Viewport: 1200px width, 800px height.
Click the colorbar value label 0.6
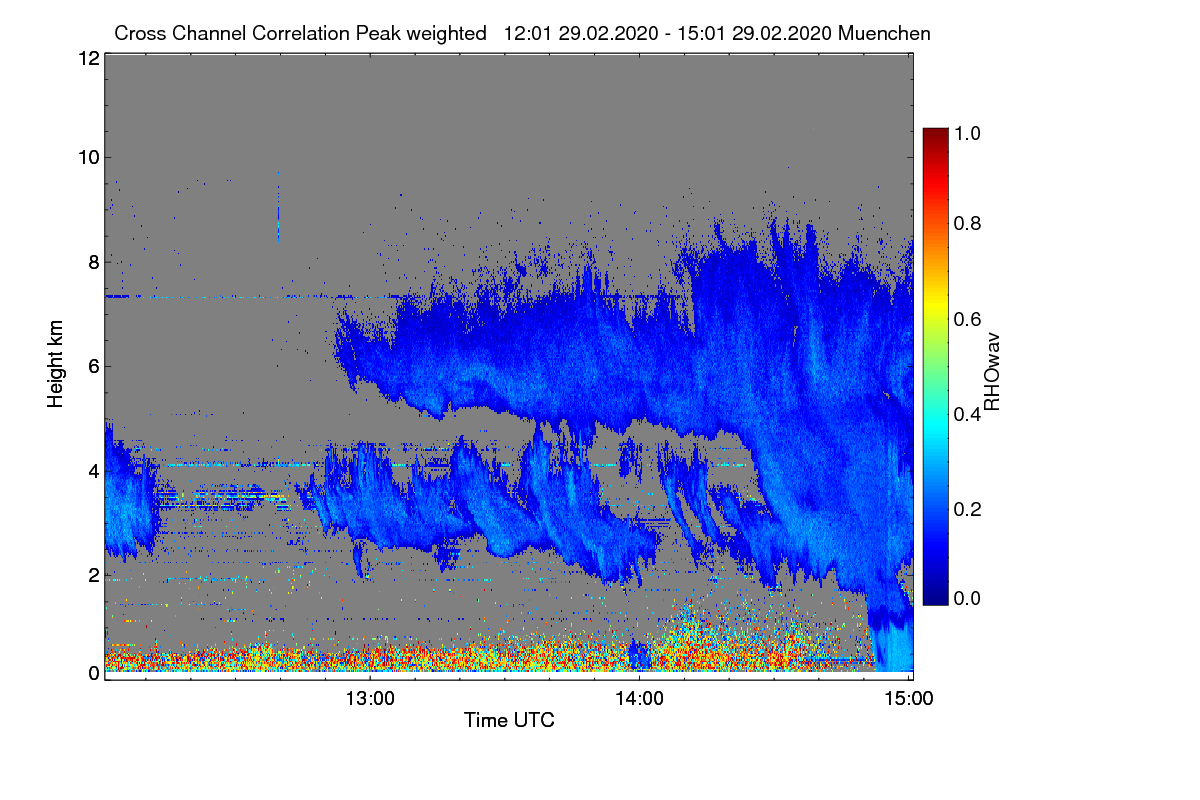click(967, 319)
